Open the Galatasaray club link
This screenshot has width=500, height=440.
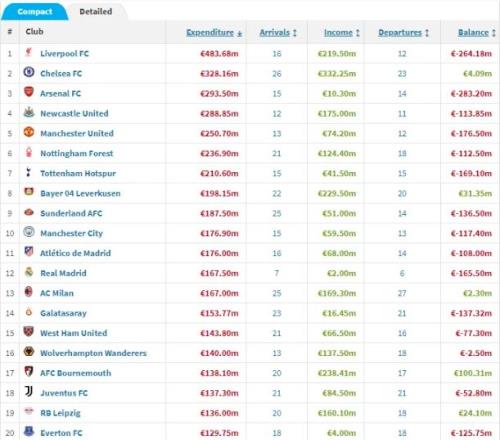click(63, 313)
